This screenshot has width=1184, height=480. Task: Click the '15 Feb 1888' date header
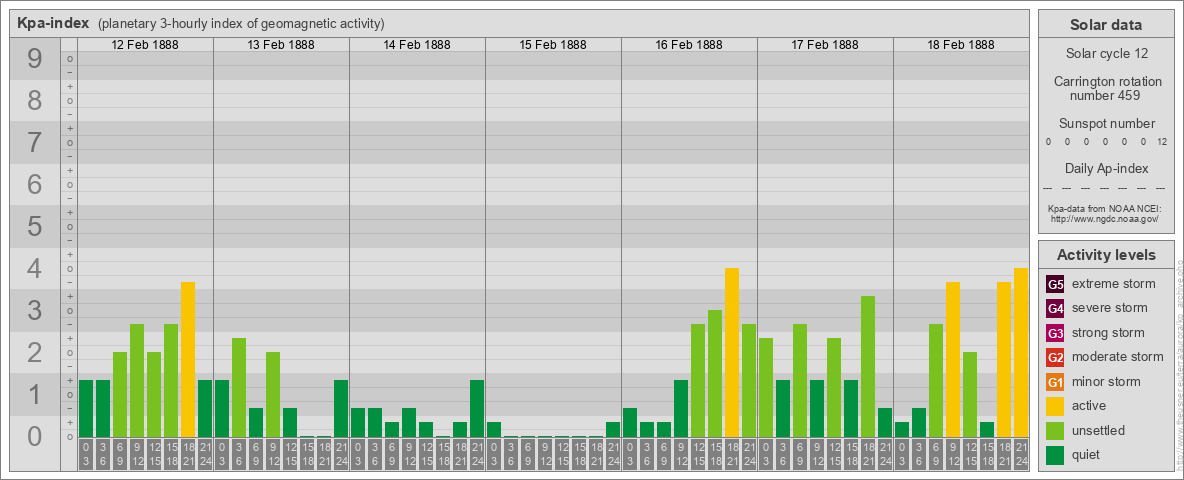[553, 45]
